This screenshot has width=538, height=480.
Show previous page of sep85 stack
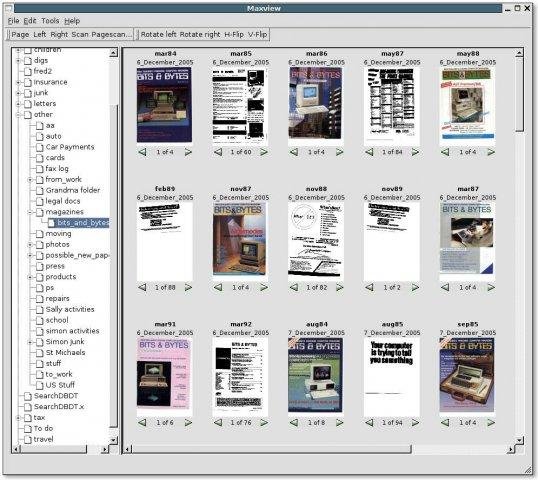[445, 423]
